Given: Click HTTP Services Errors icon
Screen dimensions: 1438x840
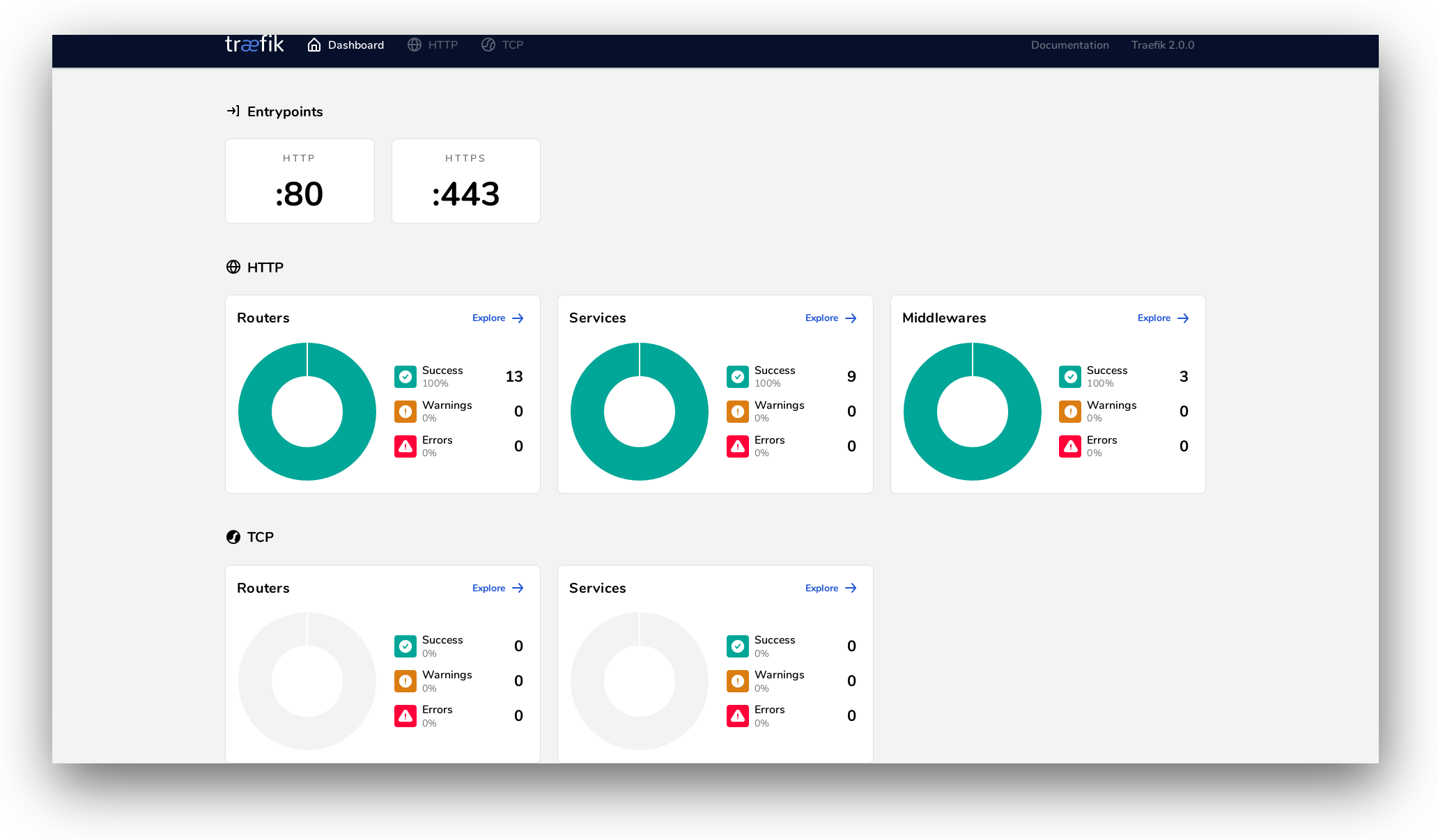Looking at the screenshot, I should tap(738, 446).
